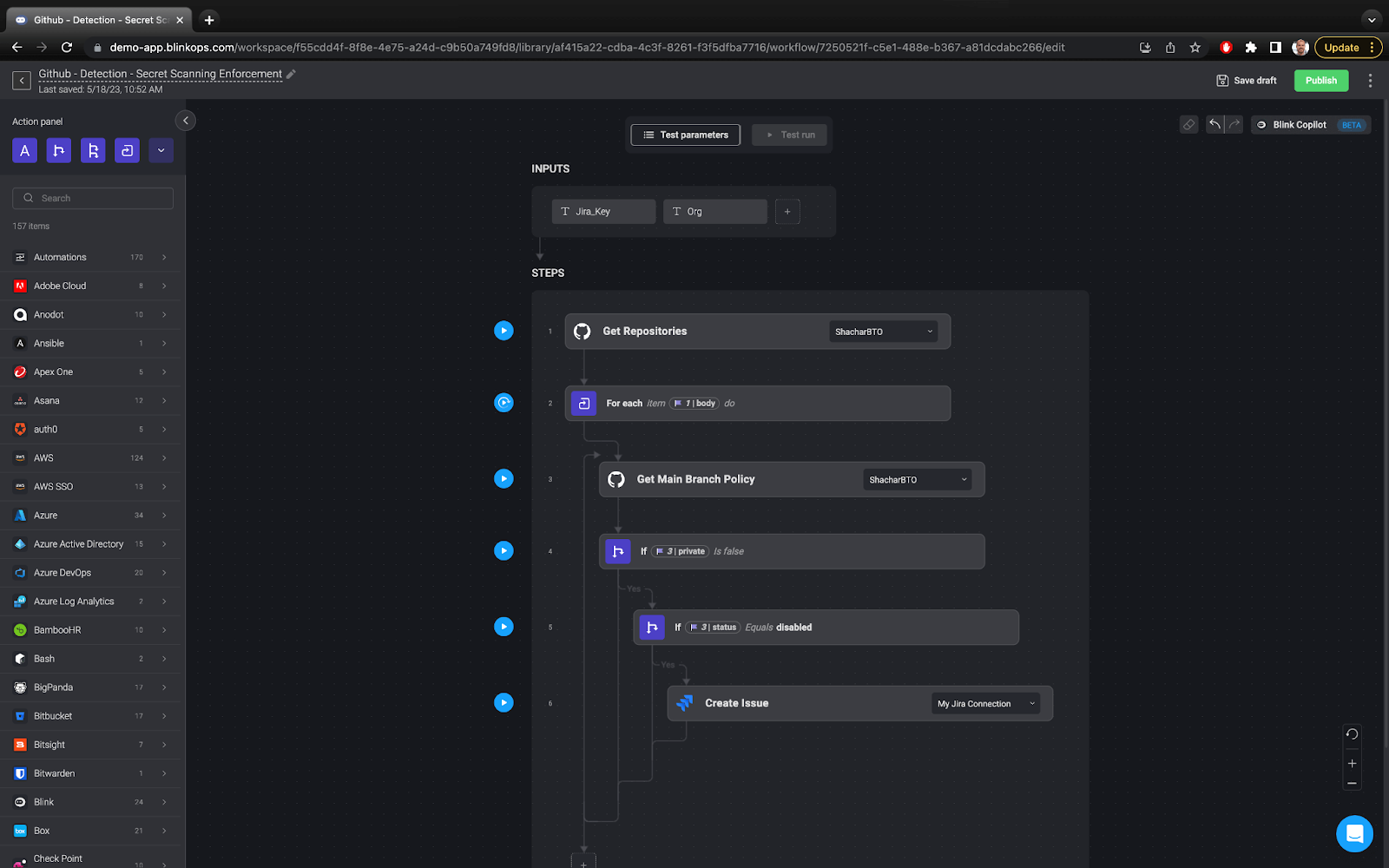Select the If condition step icon in Action panel
1389x868 pixels.
click(x=58, y=150)
